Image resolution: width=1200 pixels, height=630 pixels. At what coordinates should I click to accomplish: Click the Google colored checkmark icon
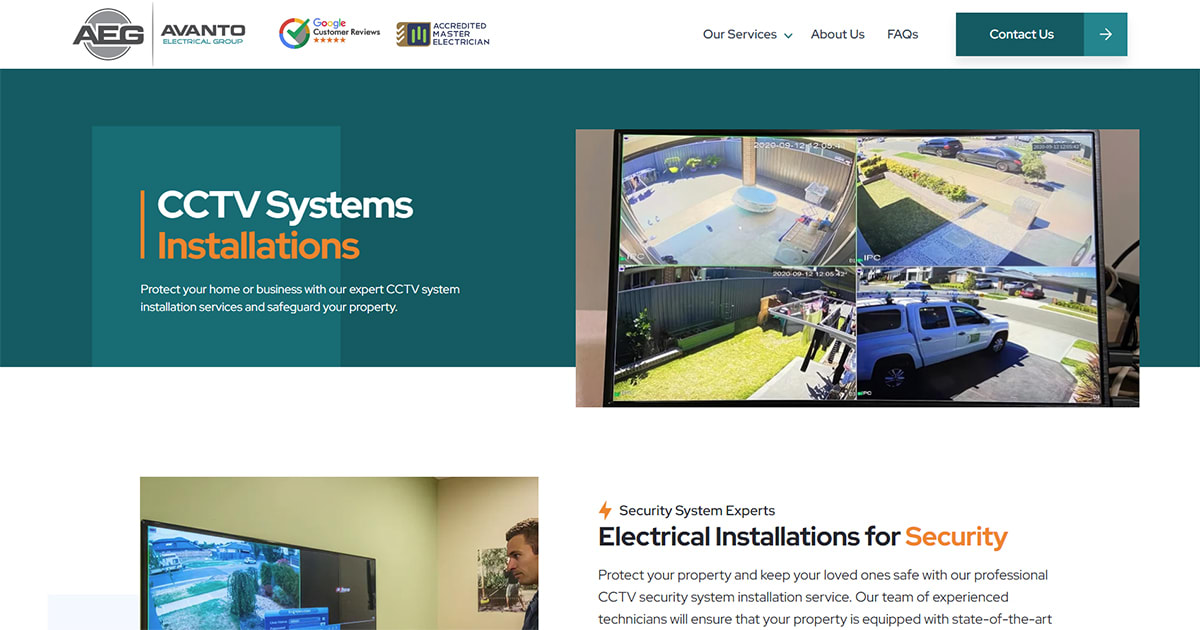point(293,31)
